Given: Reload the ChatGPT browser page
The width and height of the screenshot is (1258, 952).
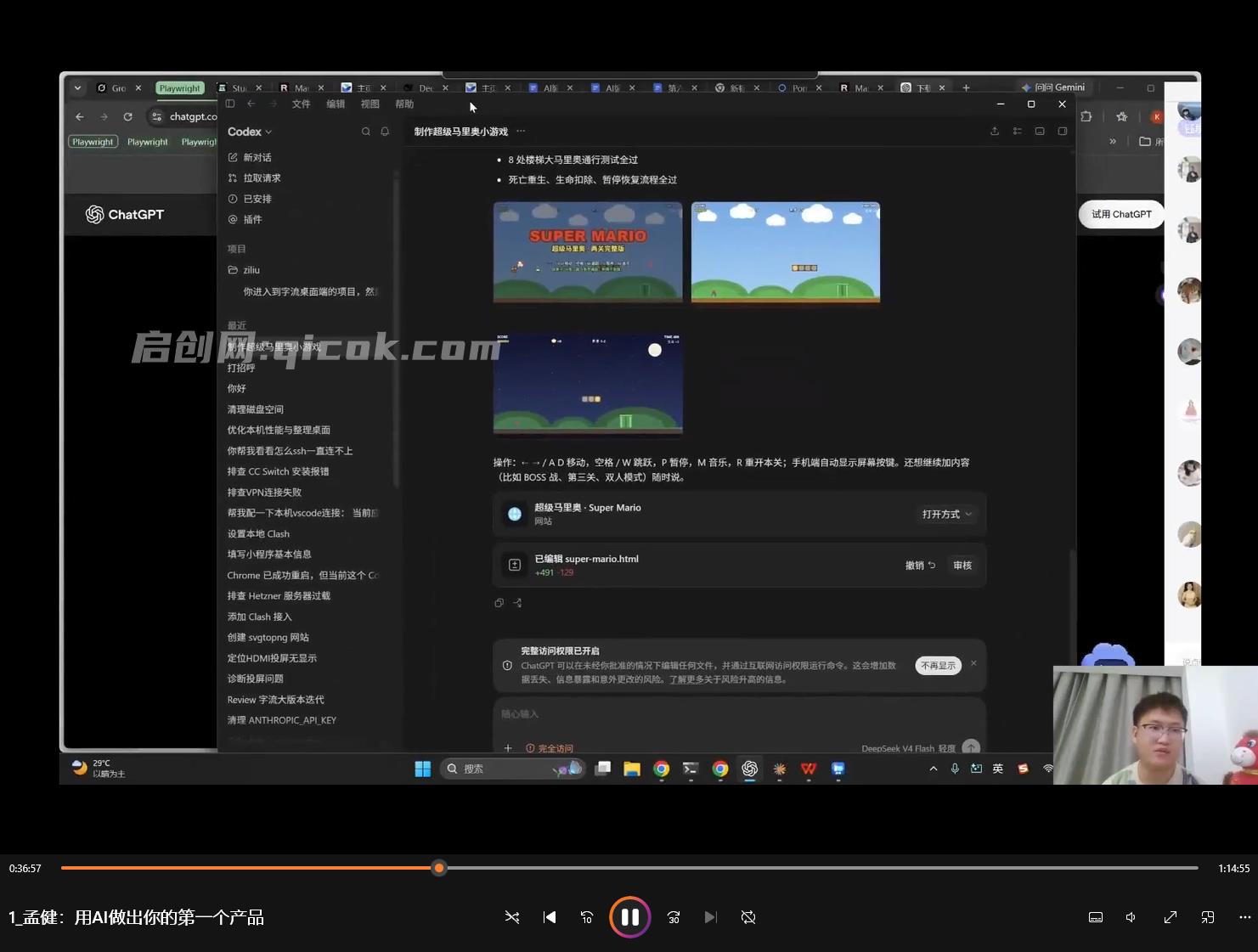Looking at the screenshot, I should click(127, 117).
